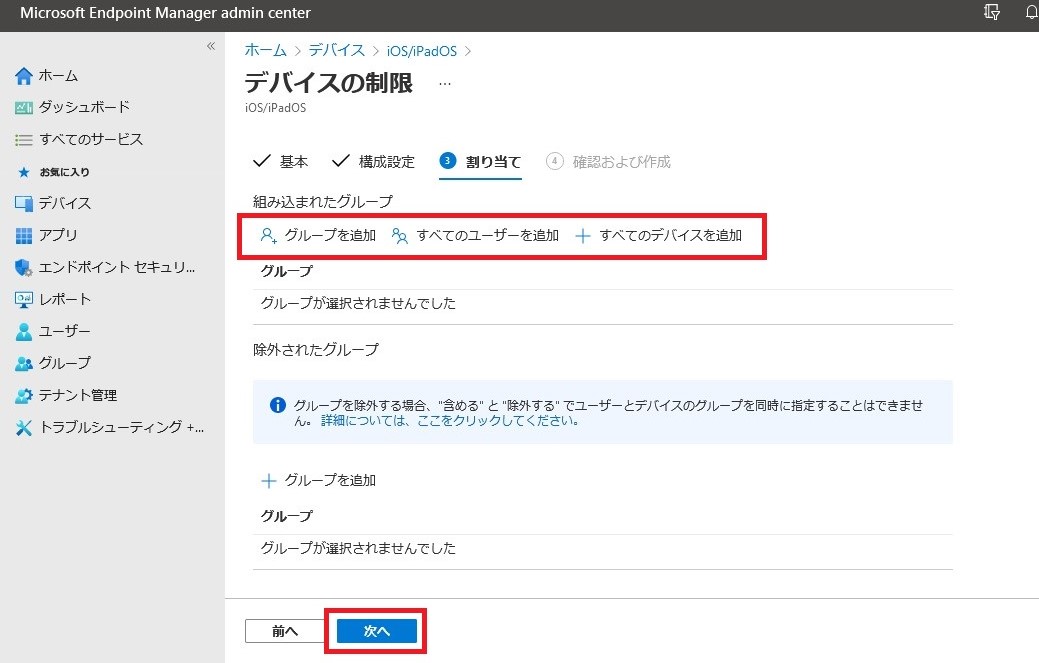
Task: Select エンドポイント セキュリ... in the sidebar
Action: (x=117, y=267)
